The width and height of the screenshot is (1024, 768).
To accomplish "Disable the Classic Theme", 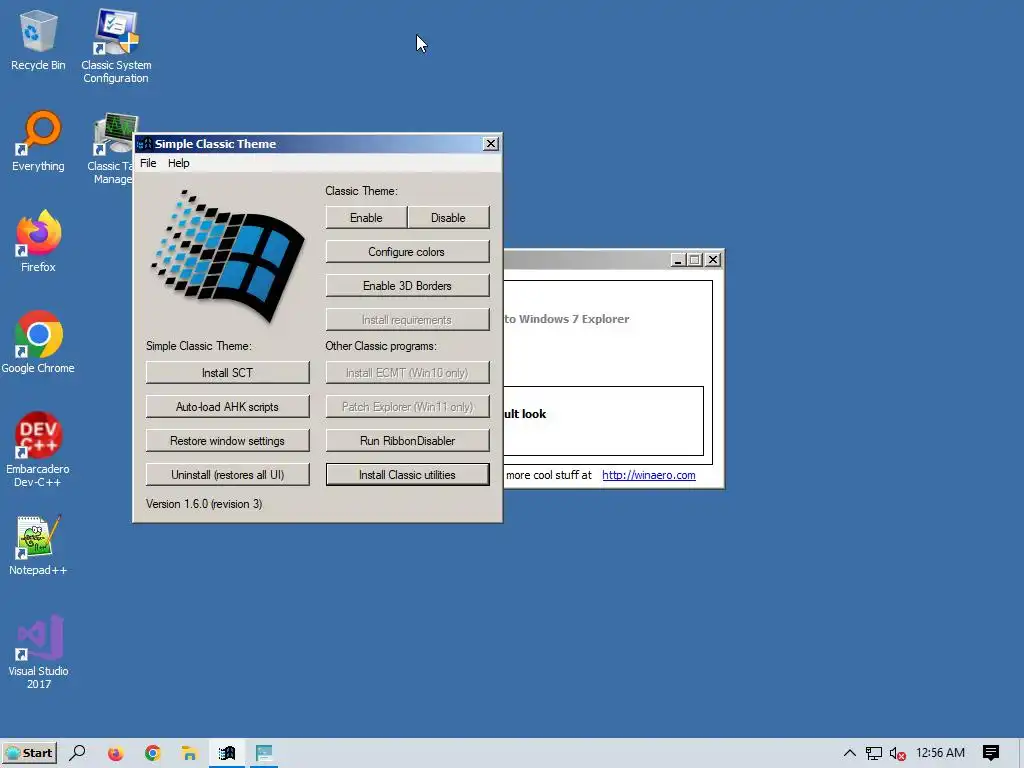I will (448, 217).
